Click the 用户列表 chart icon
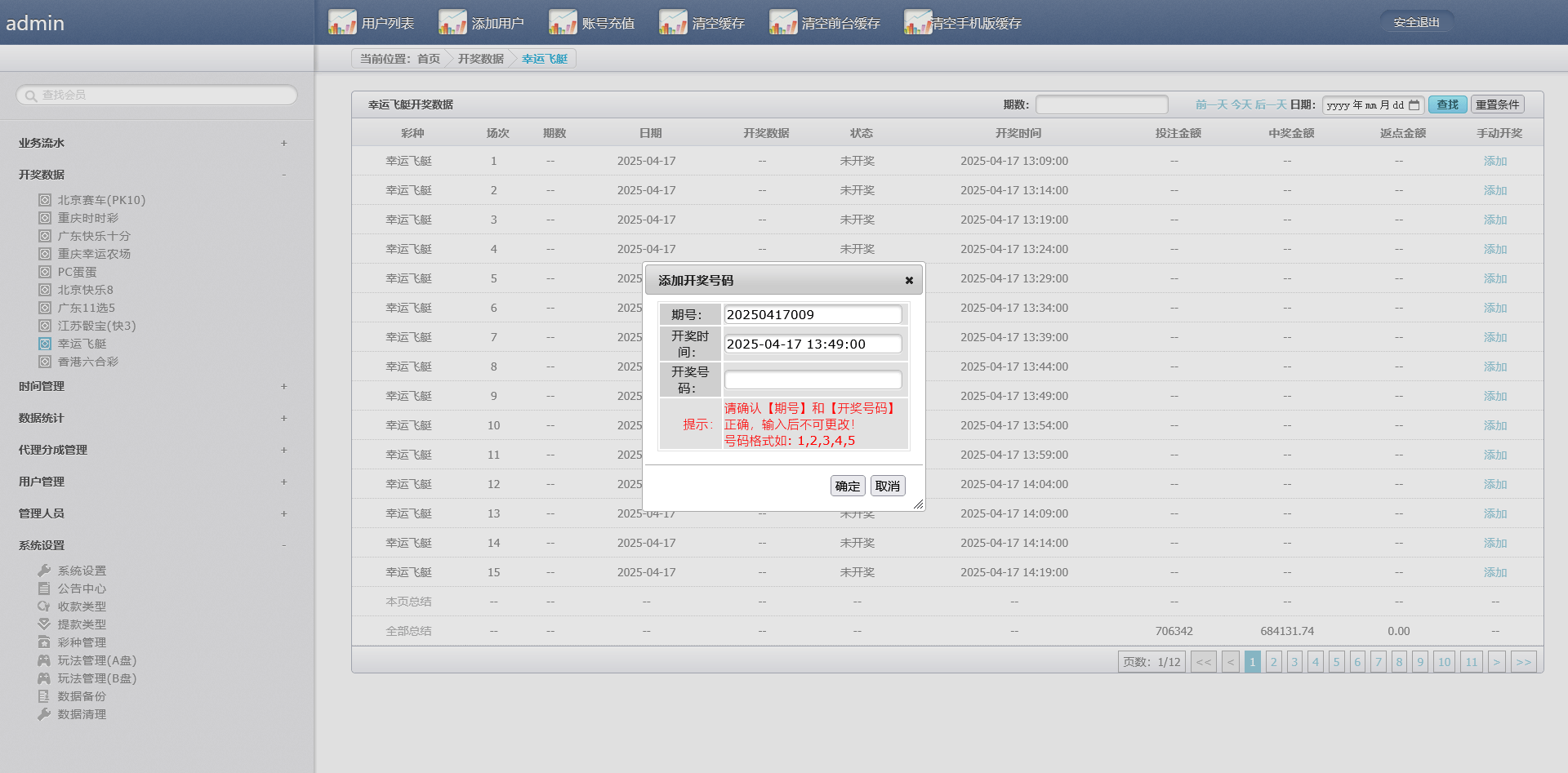 [x=342, y=22]
